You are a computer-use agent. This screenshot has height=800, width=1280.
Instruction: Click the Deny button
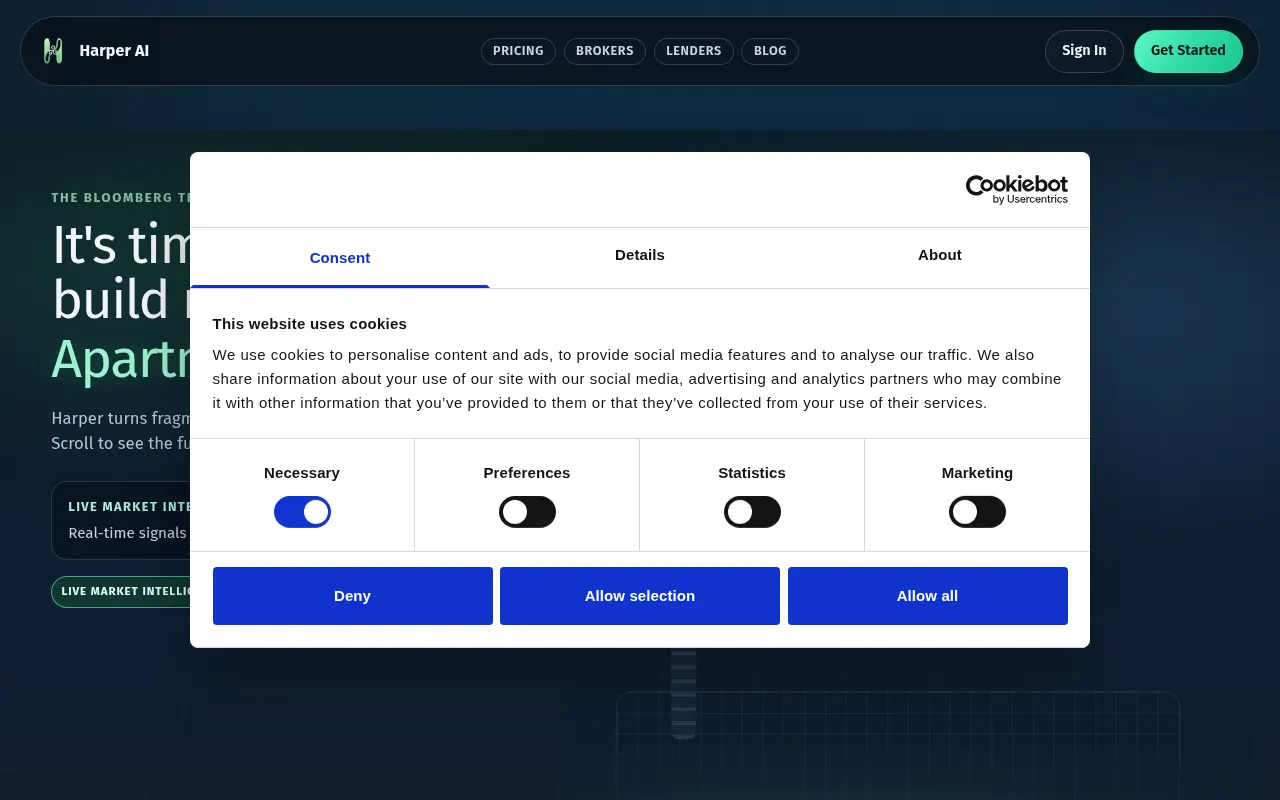352,596
